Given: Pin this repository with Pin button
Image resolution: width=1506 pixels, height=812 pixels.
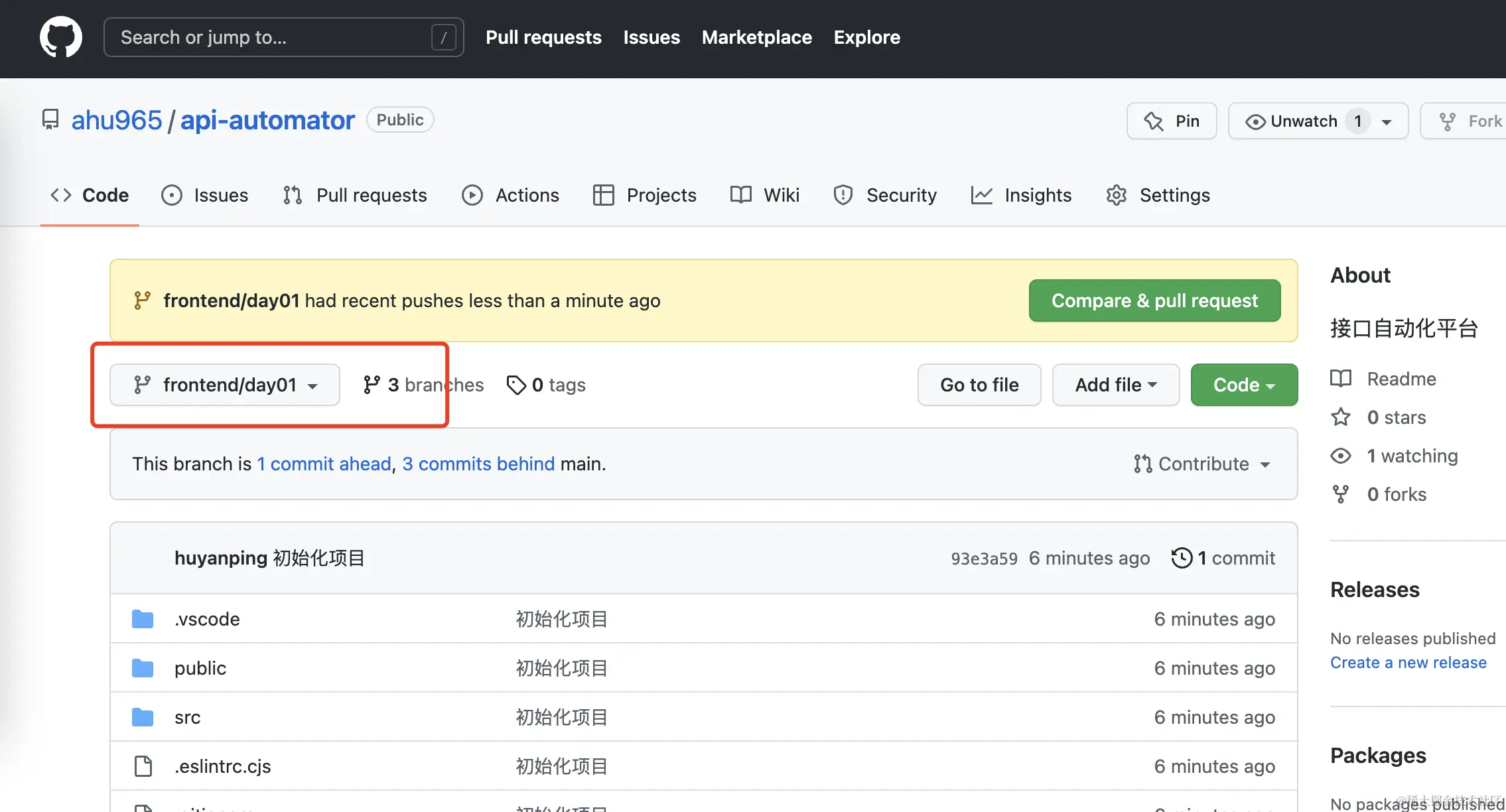Looking at the screenshot, I should pyautogui.click(x=1172, y=121).
